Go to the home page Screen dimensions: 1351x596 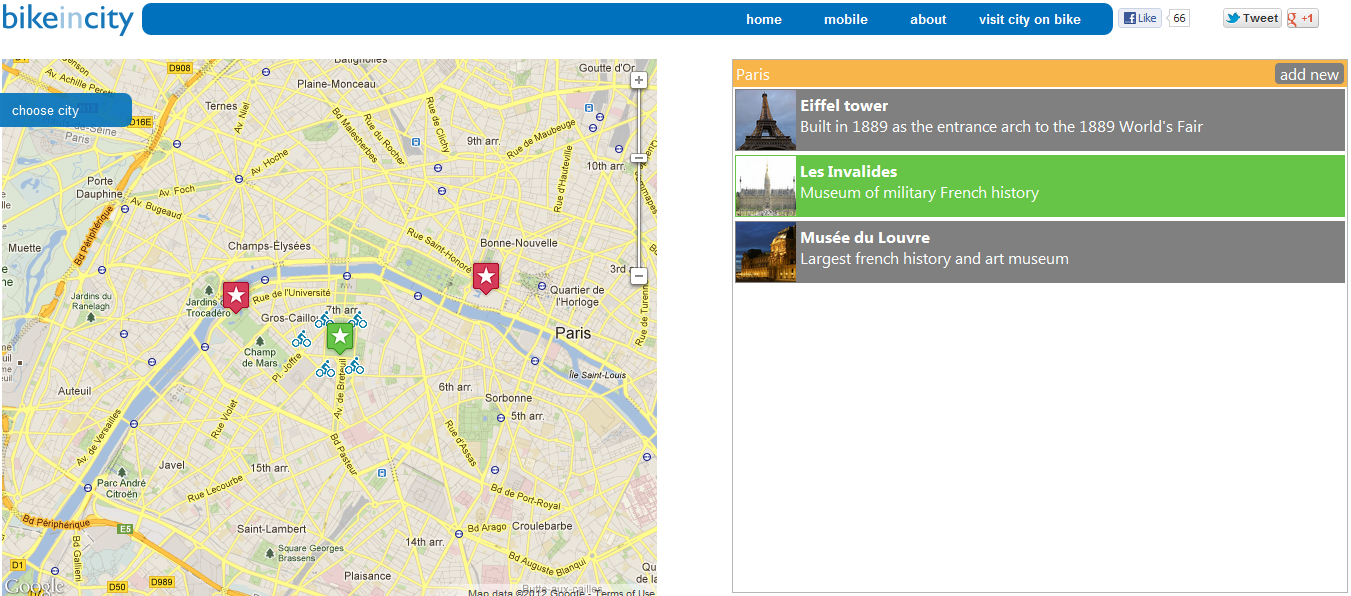pyautogui.click(x=764, y=19)
